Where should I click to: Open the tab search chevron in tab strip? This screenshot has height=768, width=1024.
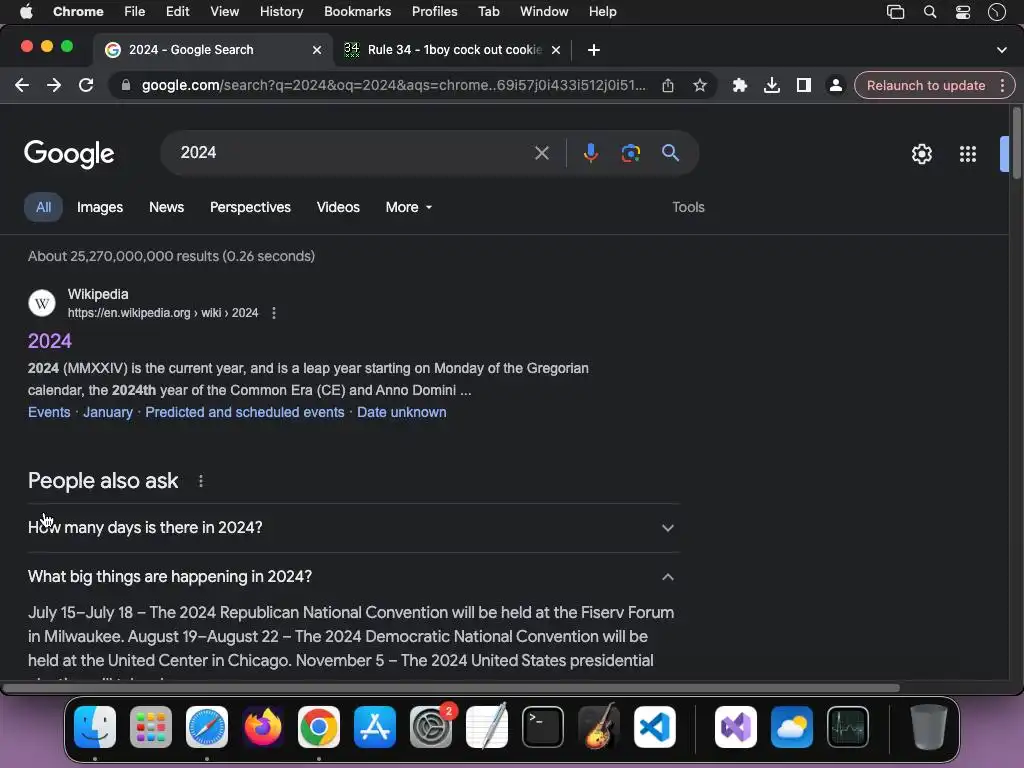(1002, 50)
